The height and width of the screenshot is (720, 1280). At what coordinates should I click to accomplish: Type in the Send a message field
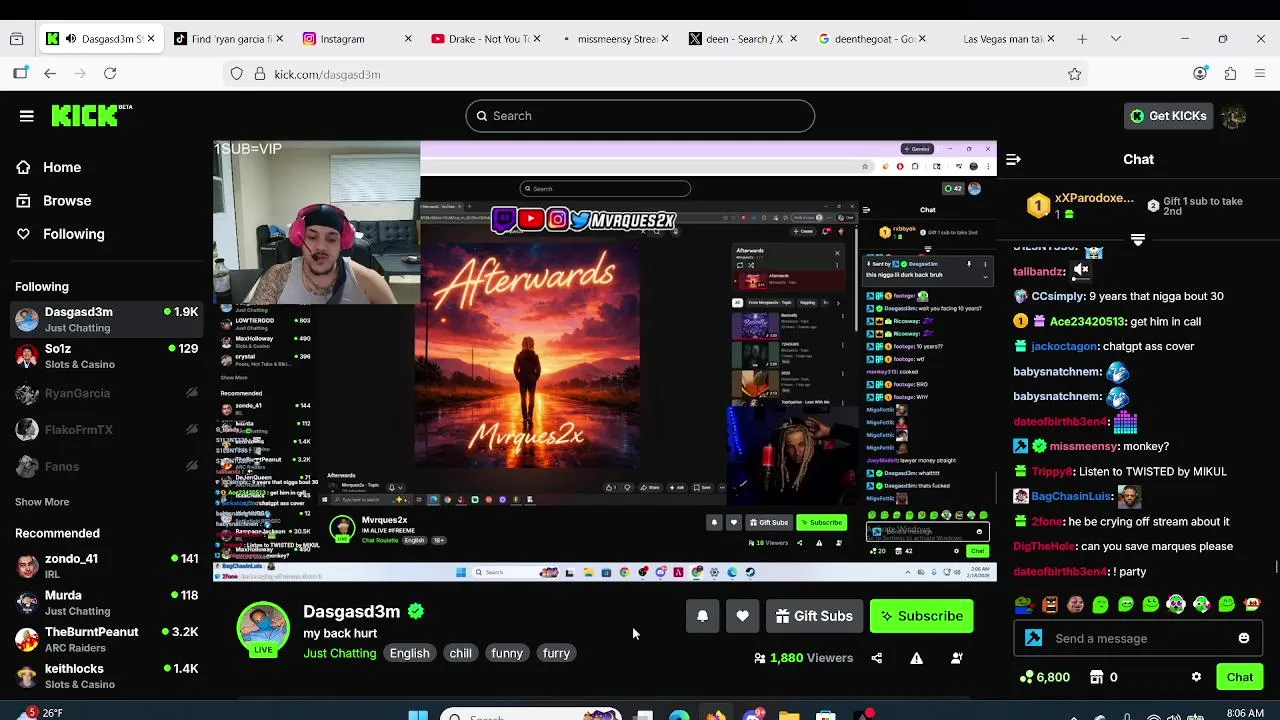pyautogui.click(x=1140, y=638)
